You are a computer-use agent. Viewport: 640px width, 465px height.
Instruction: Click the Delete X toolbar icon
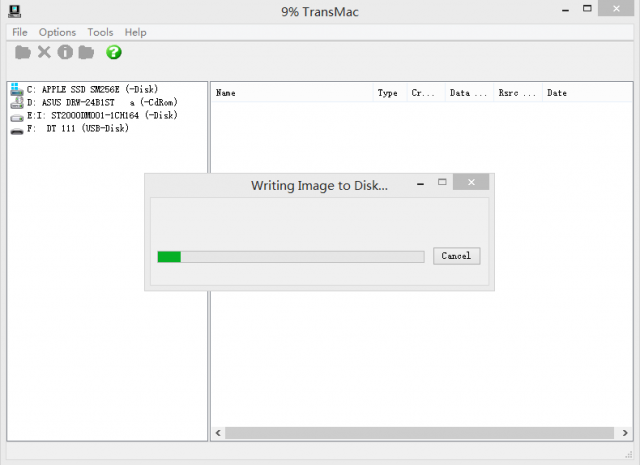[44, 52]
